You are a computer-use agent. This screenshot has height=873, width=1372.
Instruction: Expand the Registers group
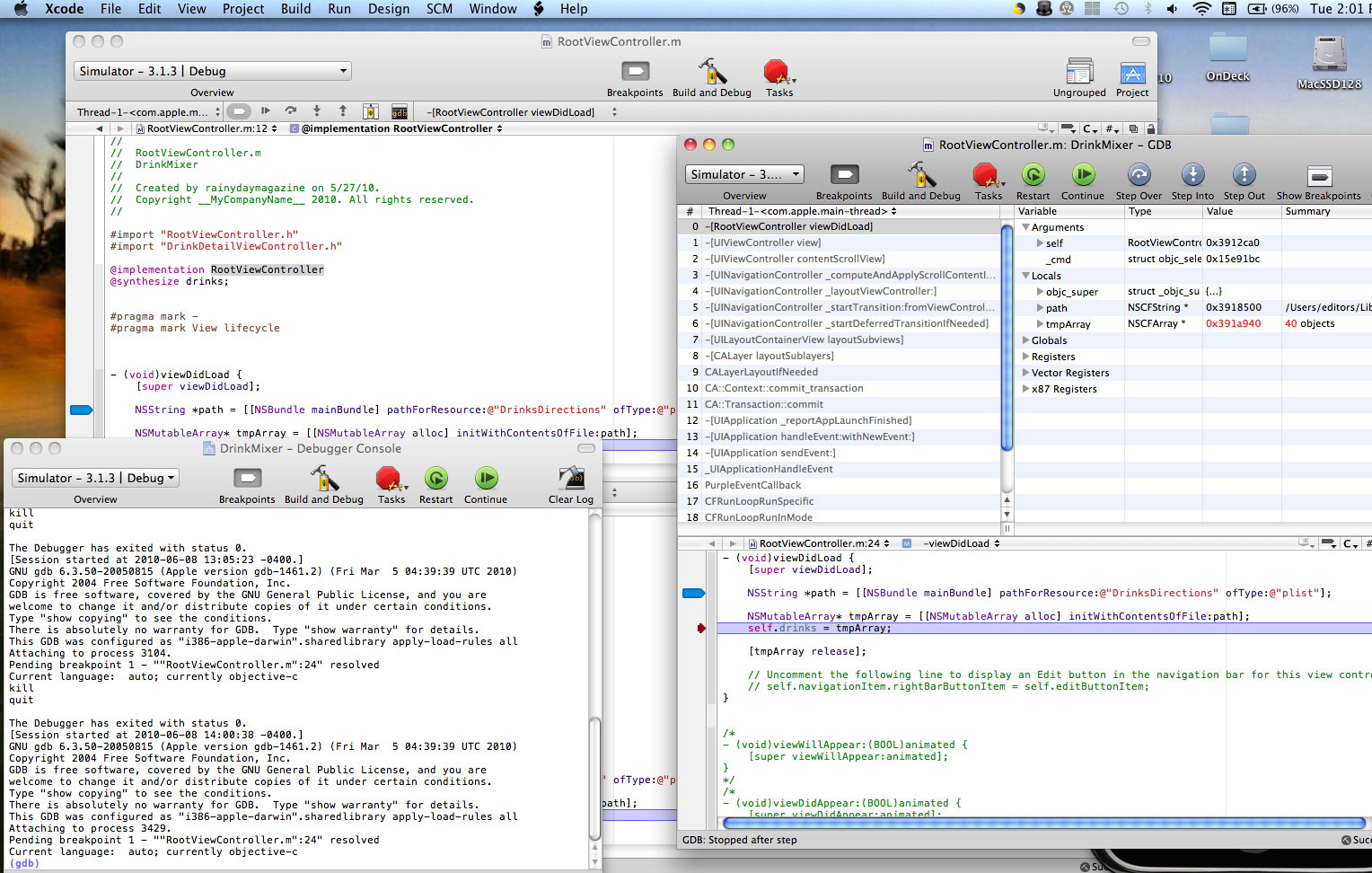[x=1025, y=357]
